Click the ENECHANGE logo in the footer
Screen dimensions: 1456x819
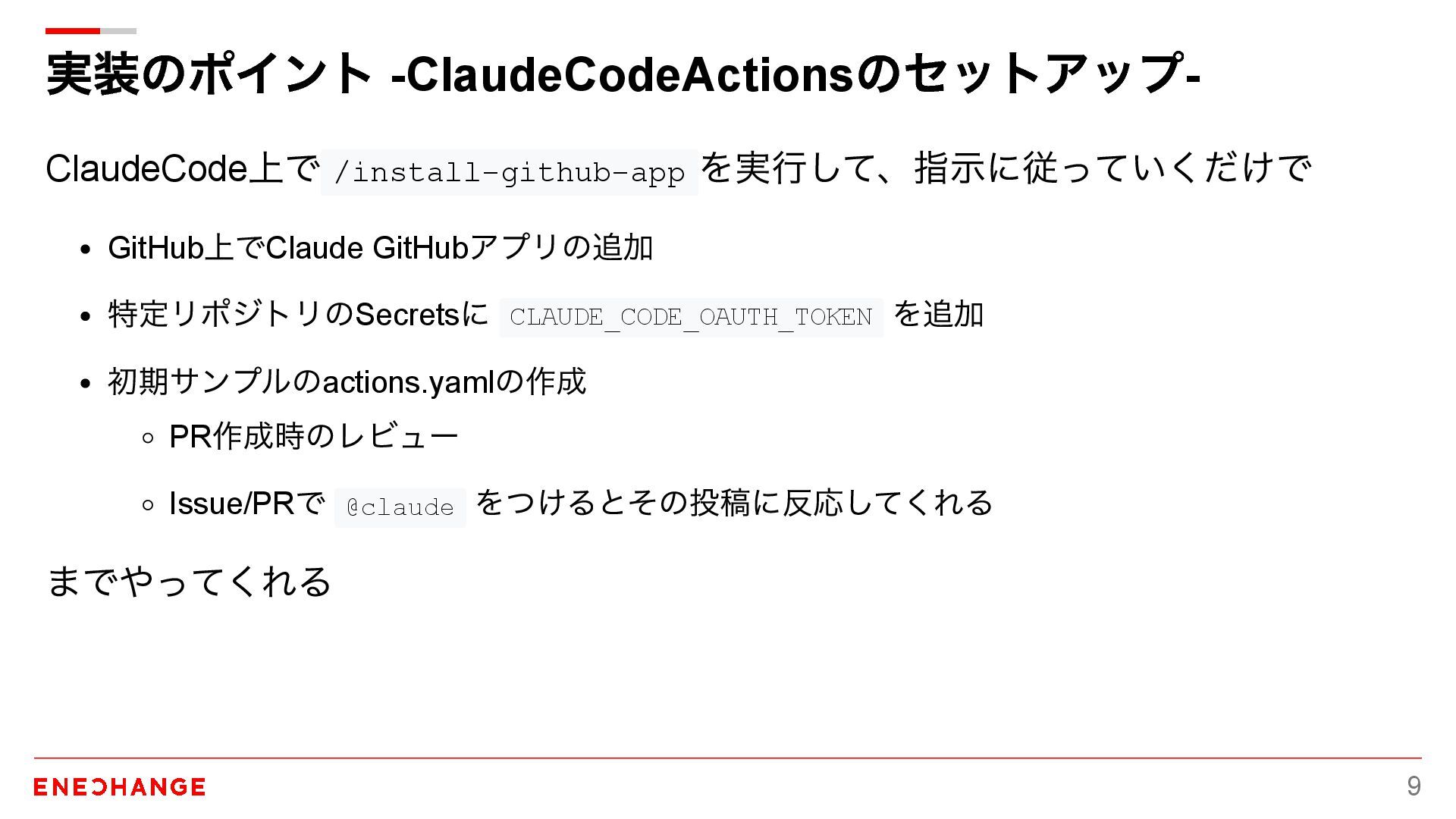click(x=119, y=787)
